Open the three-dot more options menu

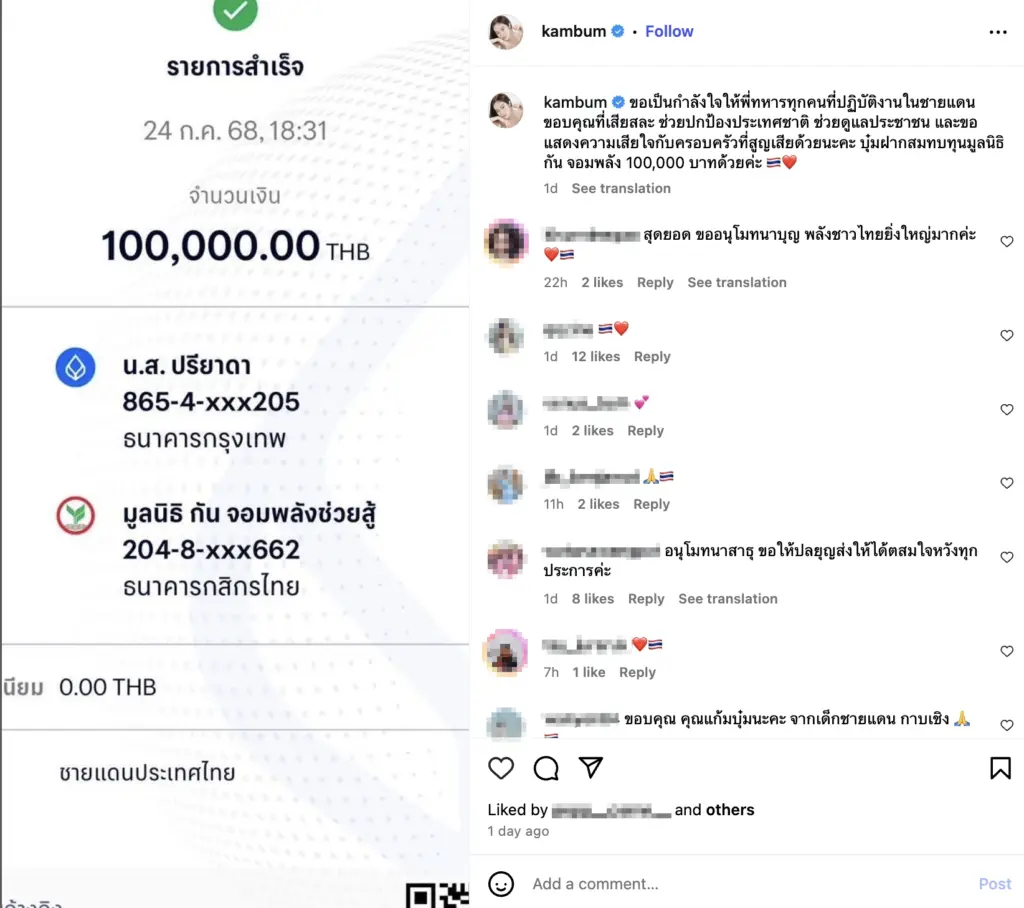[998, 32]
